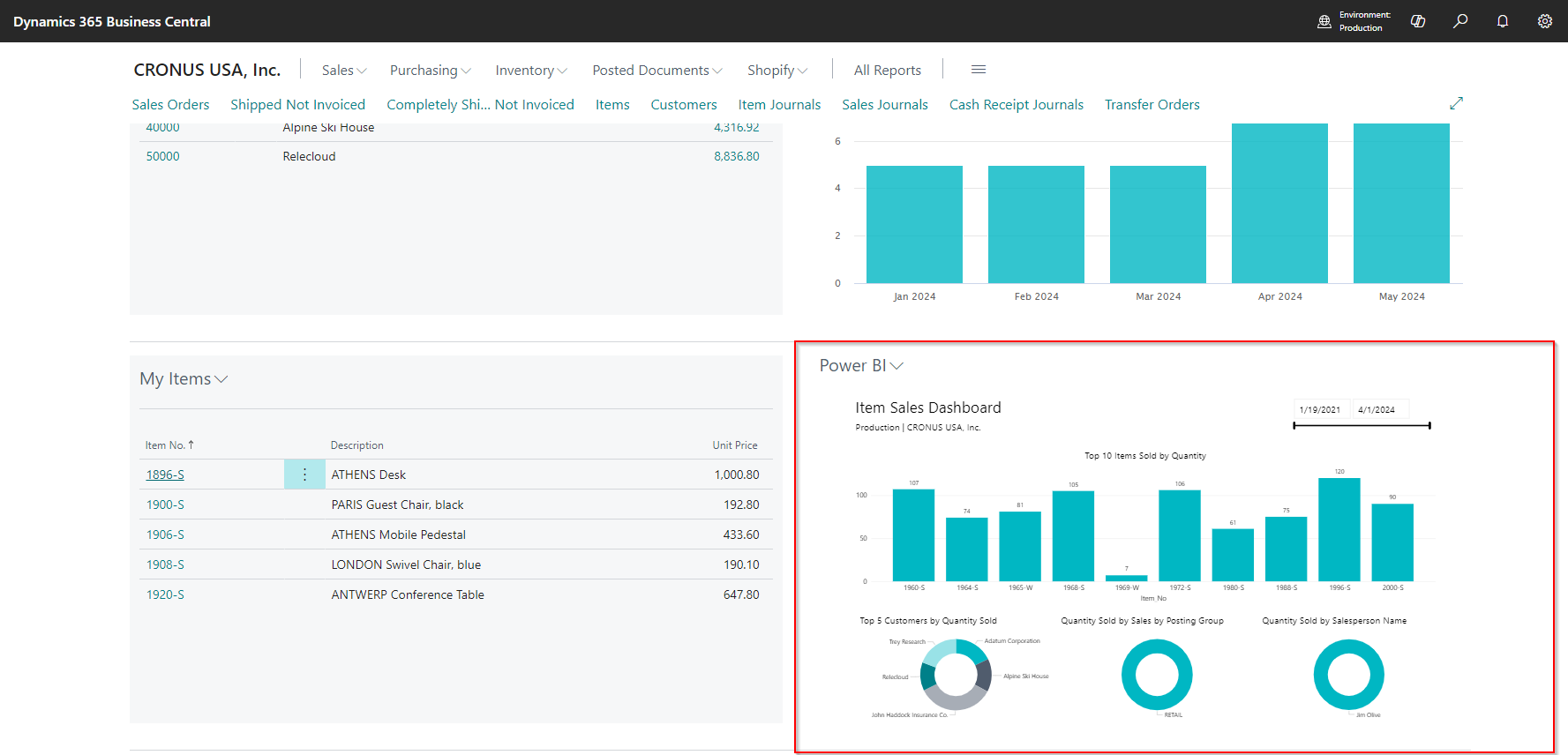Expand the Purchasing menu
Screen dimensions: 1568x755
(431, 71)
